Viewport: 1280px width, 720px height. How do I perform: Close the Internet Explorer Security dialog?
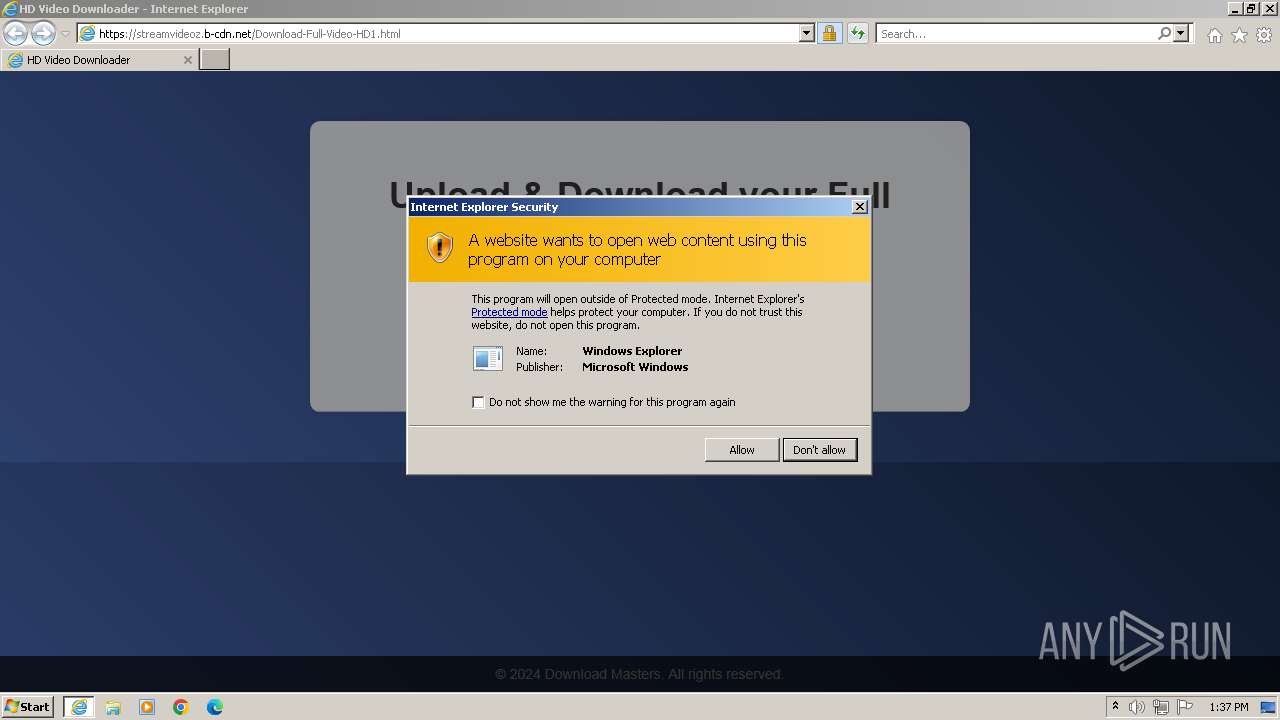(859, 207)
